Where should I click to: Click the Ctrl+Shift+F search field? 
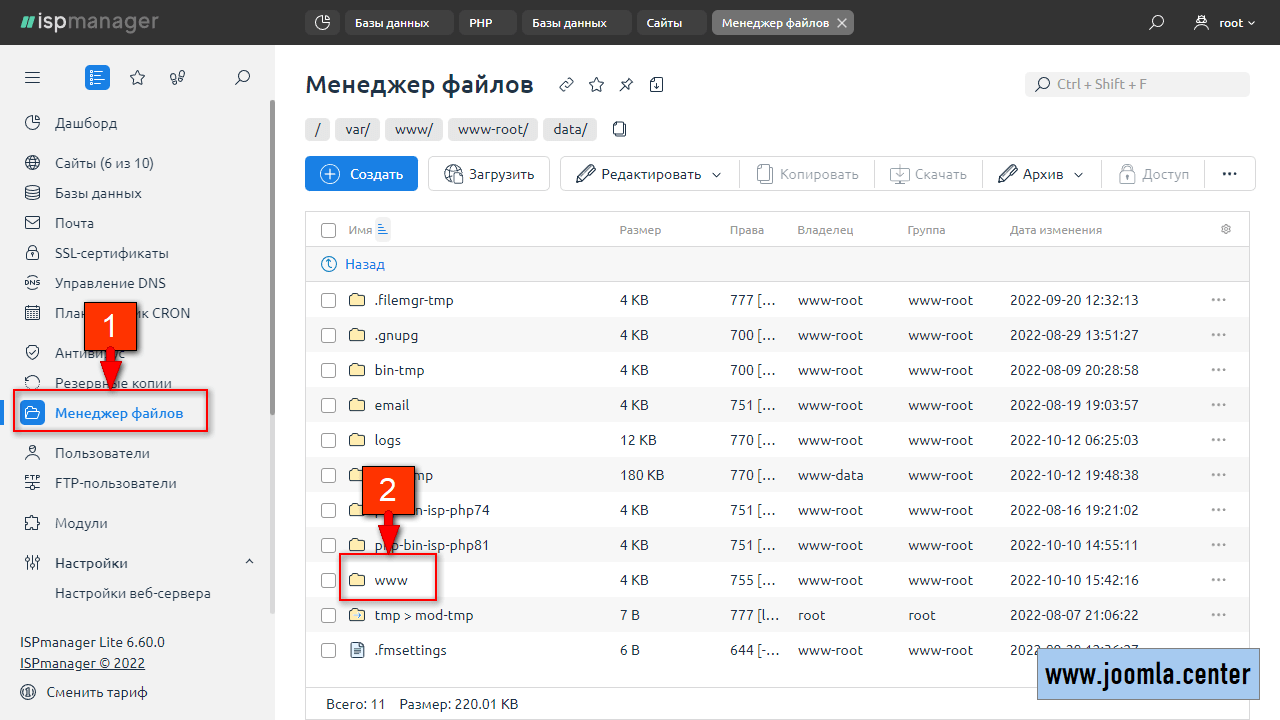pos(1138,84)
